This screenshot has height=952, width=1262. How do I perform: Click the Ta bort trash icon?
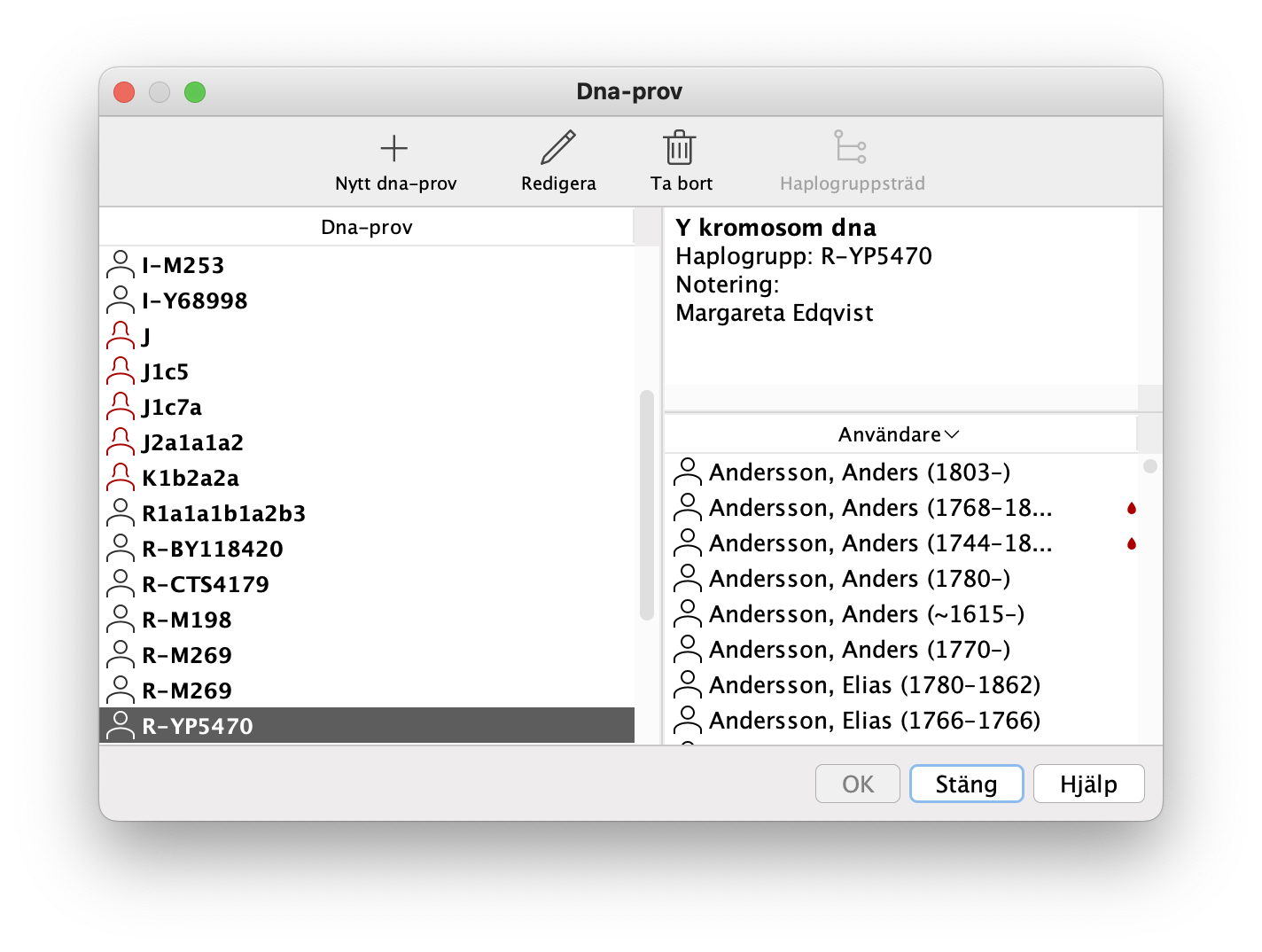(680, 148)
